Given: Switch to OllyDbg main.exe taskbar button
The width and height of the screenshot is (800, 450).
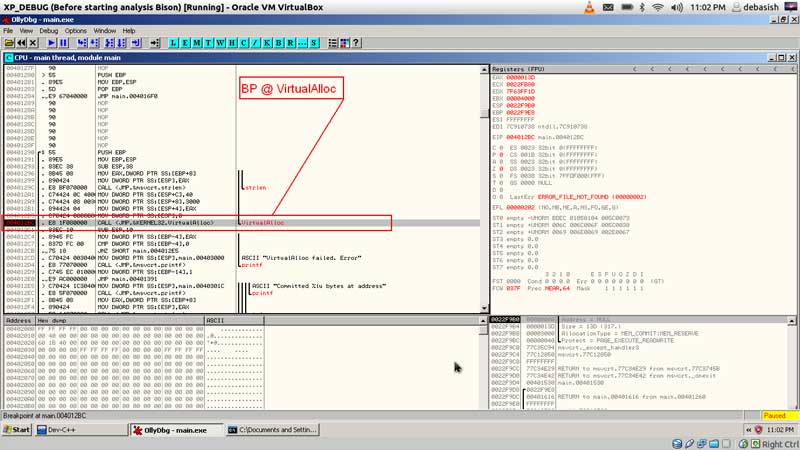Looking at the screenshot, I should point(177,430).
